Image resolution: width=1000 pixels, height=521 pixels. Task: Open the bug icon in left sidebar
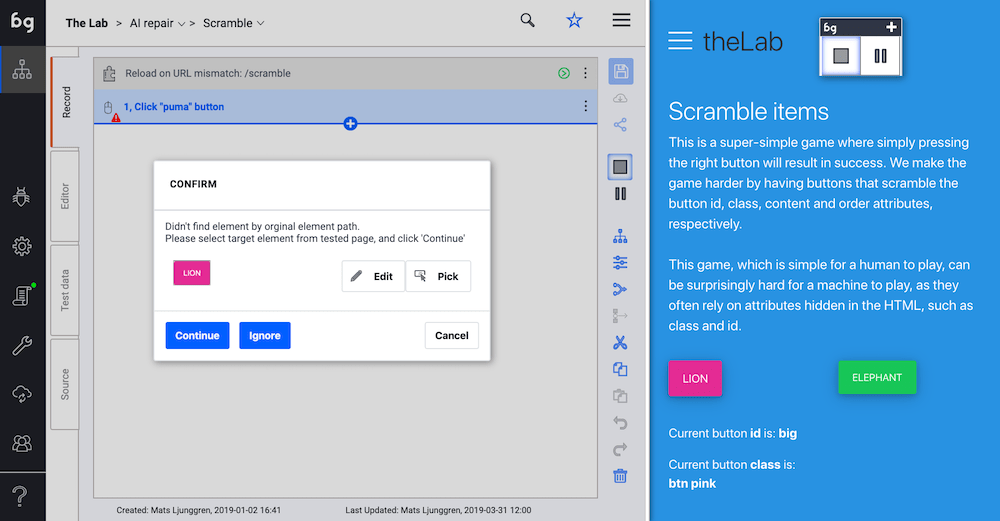tap(22, 197)
